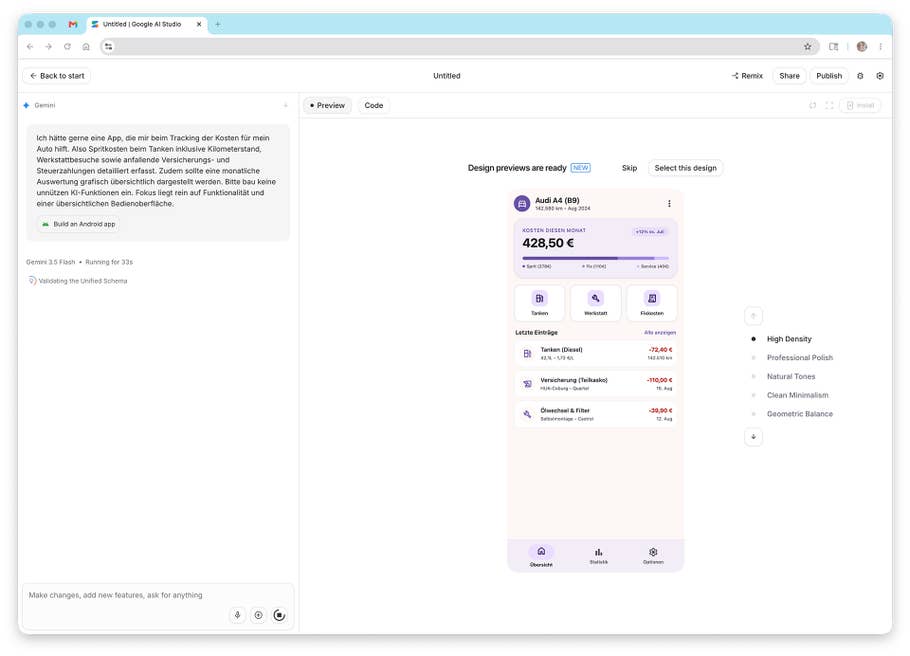The height and width of the screenshot is (656, 910).
Task: Start a new chat with plus icon
Action: (286, 105)
